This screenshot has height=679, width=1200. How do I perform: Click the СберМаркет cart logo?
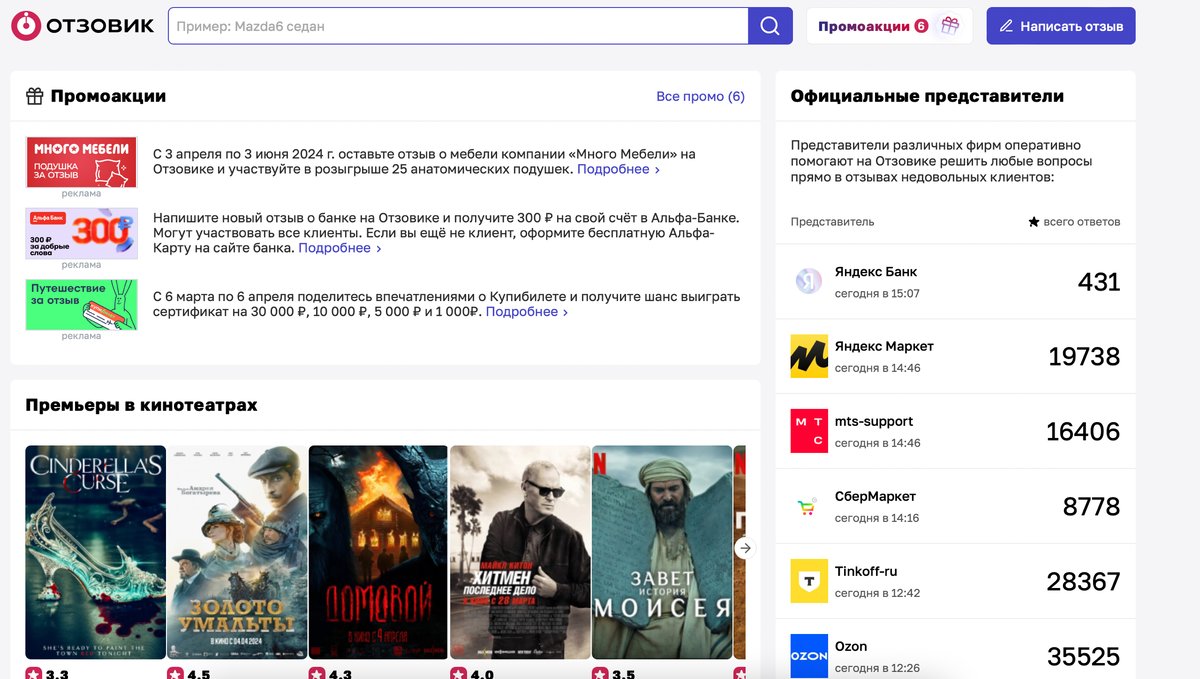[x=808, y=507]
